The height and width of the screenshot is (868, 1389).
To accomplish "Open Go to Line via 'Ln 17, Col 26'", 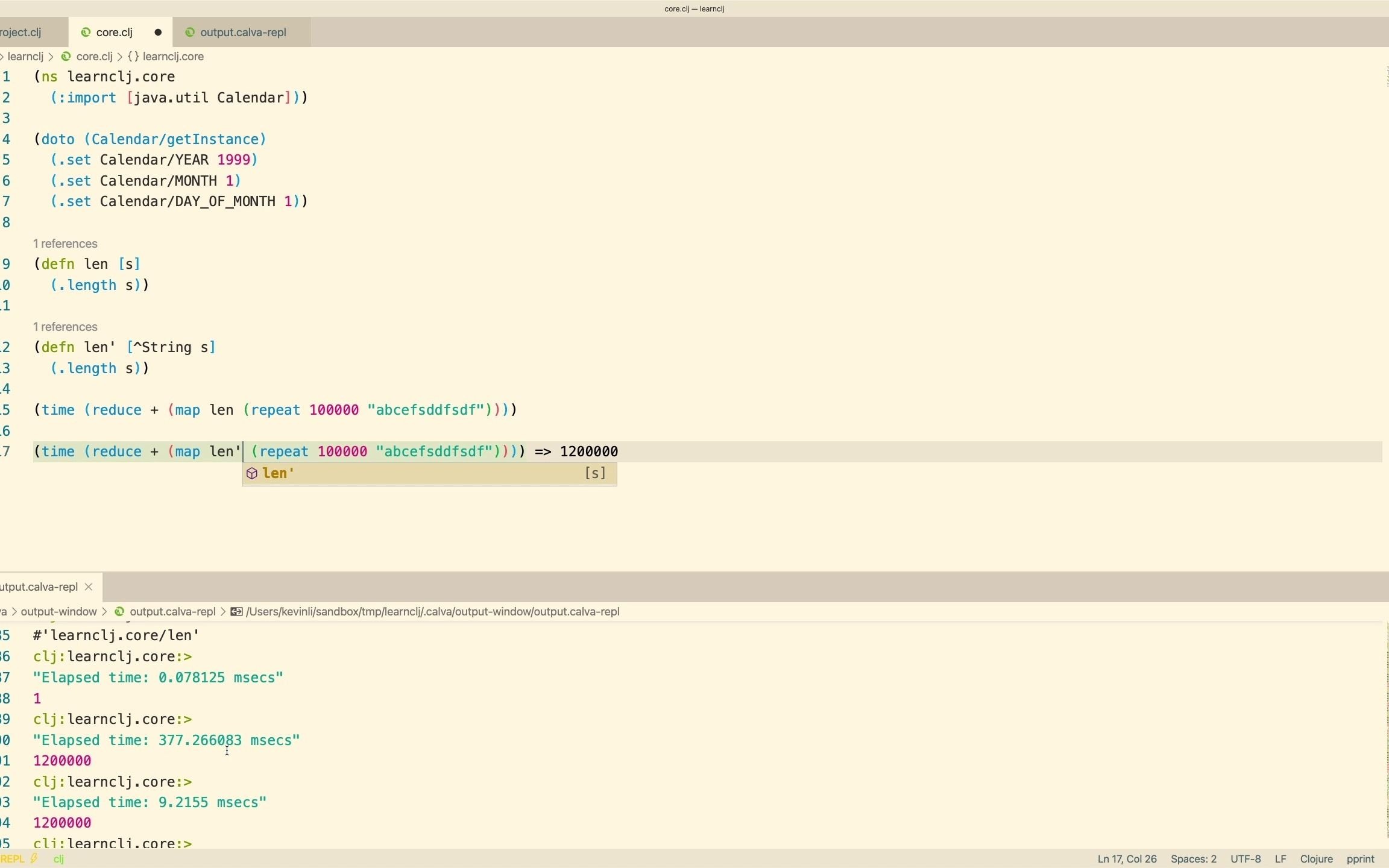I will pos(1127,859).
